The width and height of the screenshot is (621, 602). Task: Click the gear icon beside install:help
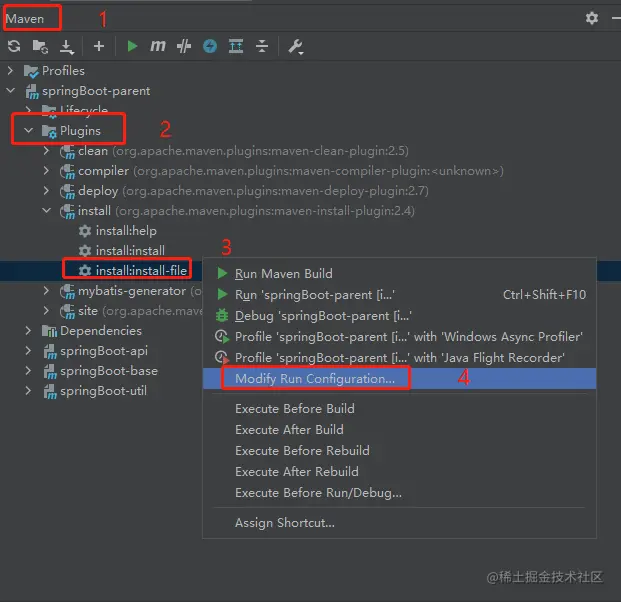85,231
